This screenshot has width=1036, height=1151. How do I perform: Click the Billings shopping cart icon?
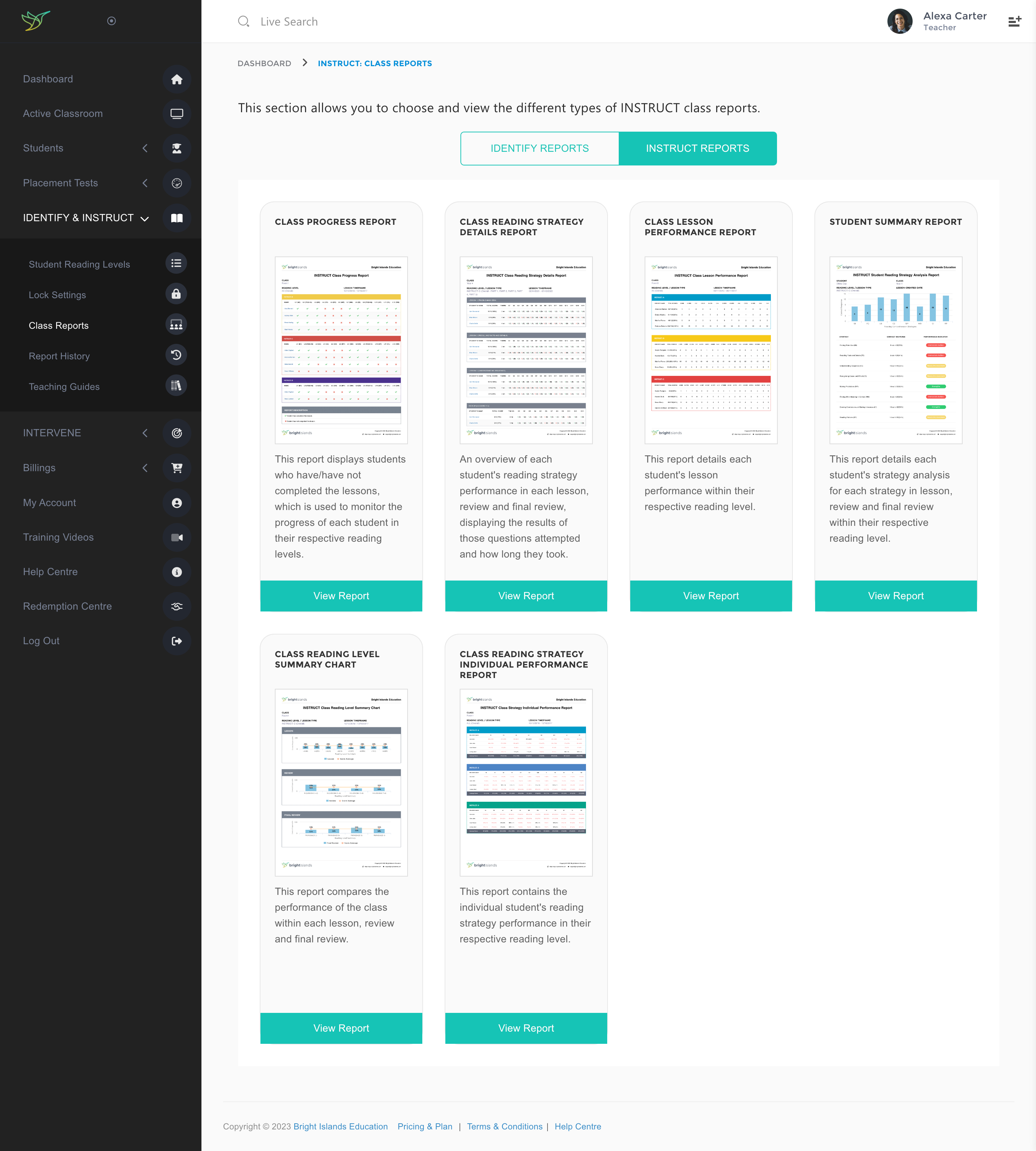click(177, 468)
